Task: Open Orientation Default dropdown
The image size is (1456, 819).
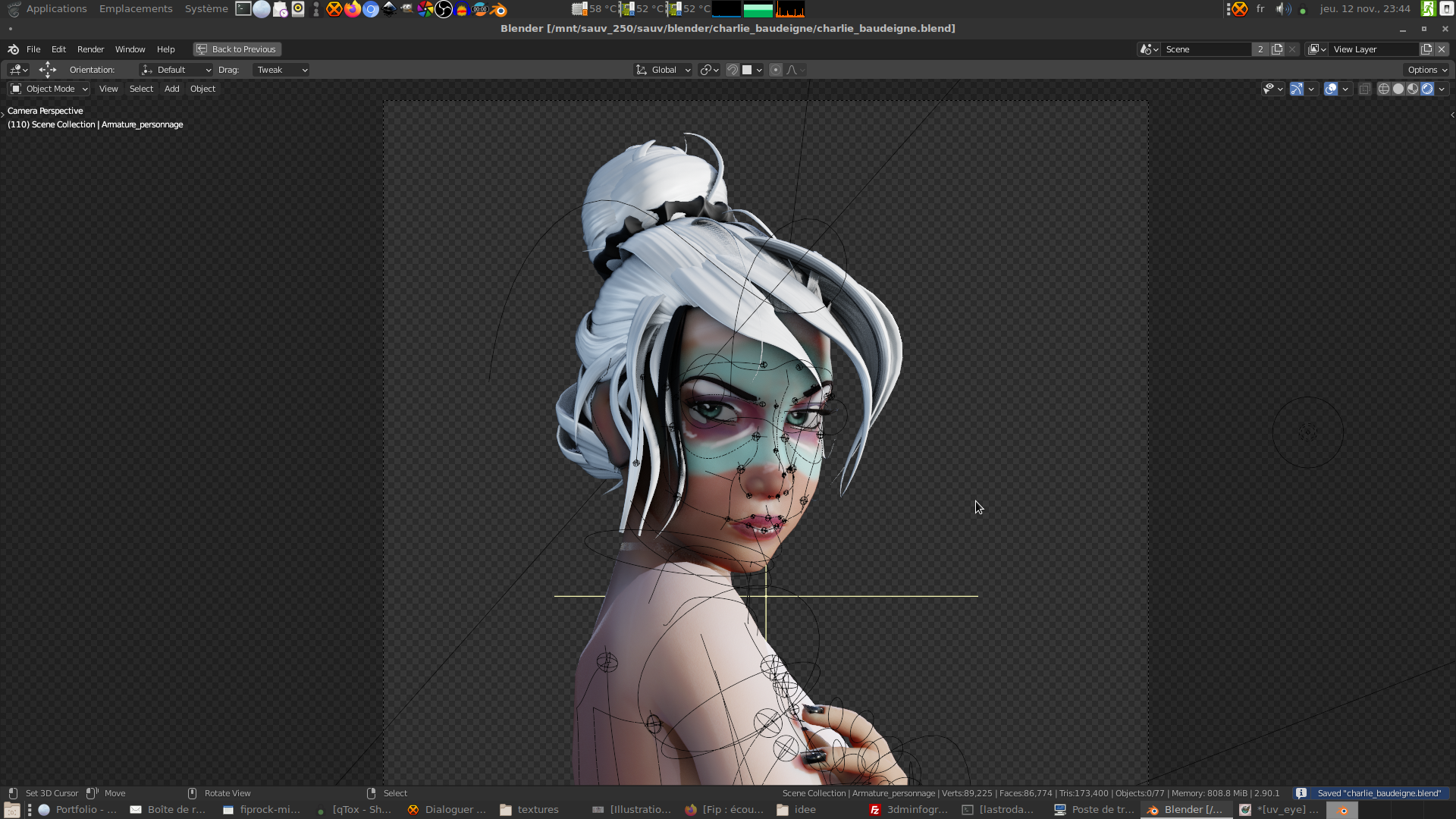Action: [177, 70]
